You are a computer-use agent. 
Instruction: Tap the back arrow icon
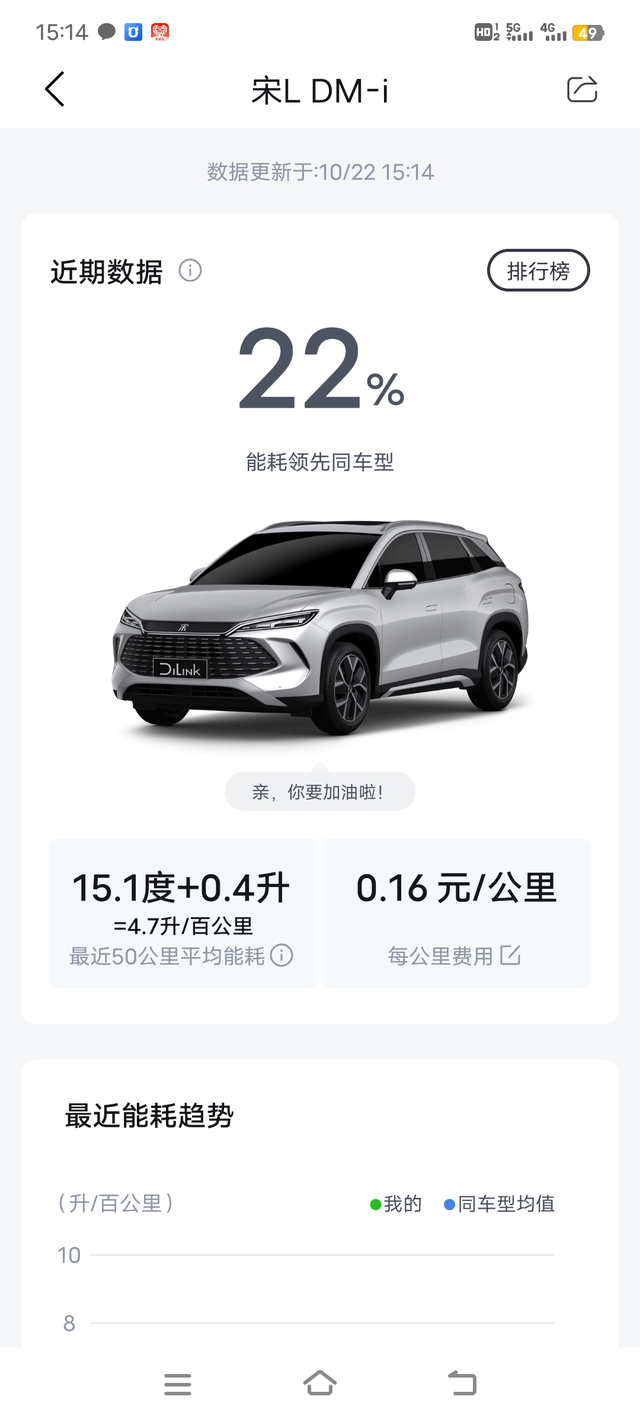pyautogui.click(x=55, y=90)
